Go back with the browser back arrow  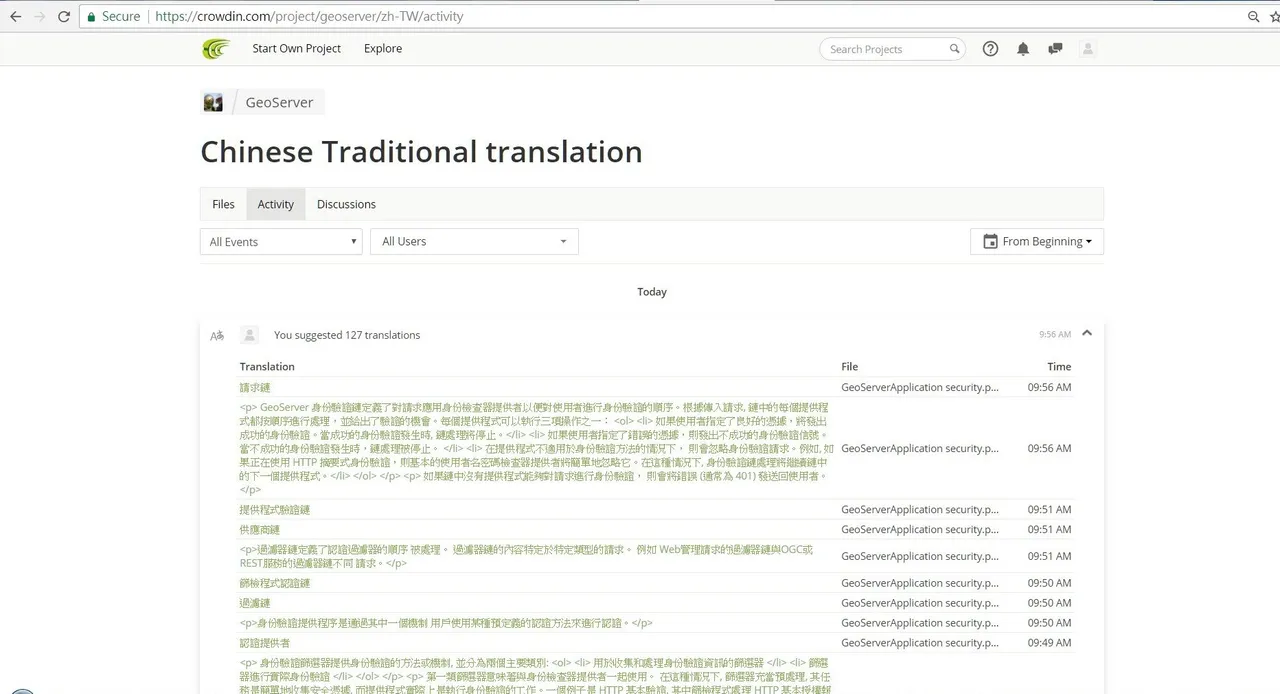tap(15, 17)
